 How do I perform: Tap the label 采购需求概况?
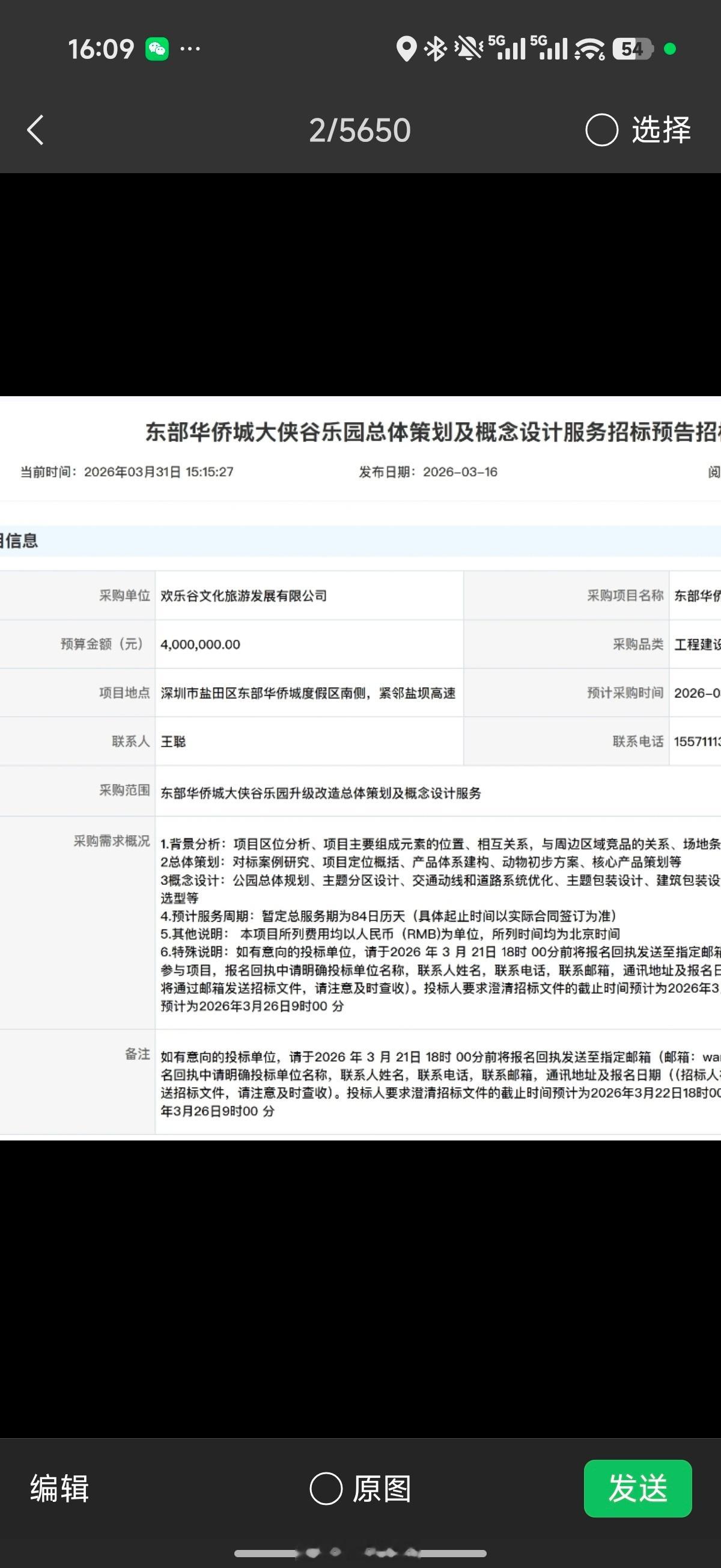pos(112,841)
